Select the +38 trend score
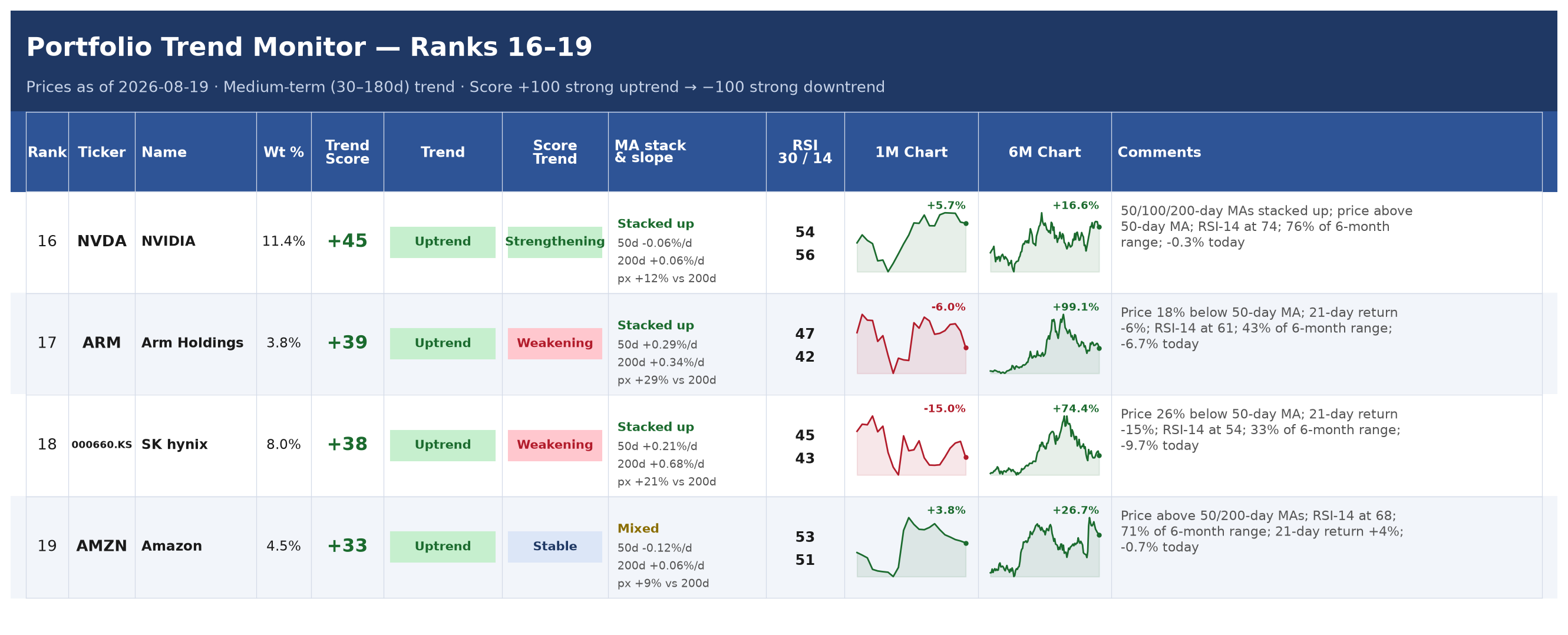The width and height of the screenshot is (1568, 635). click(347, 445)
